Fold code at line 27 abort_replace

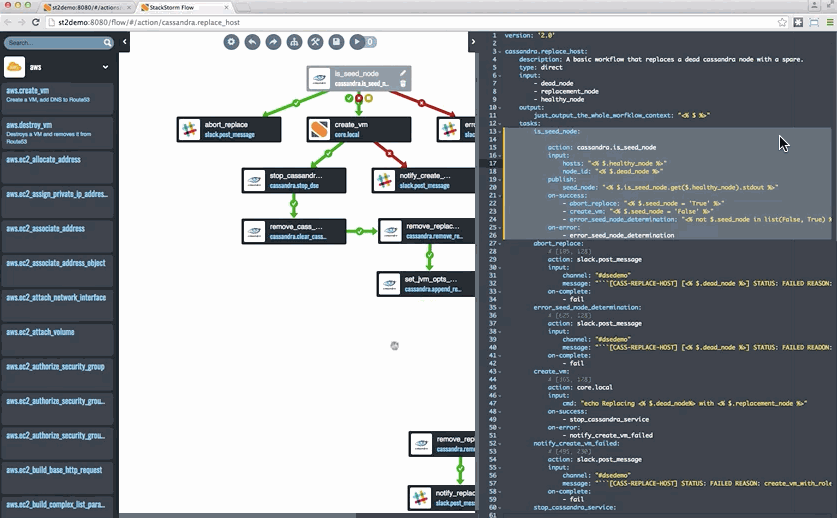(x=500, y=244)
